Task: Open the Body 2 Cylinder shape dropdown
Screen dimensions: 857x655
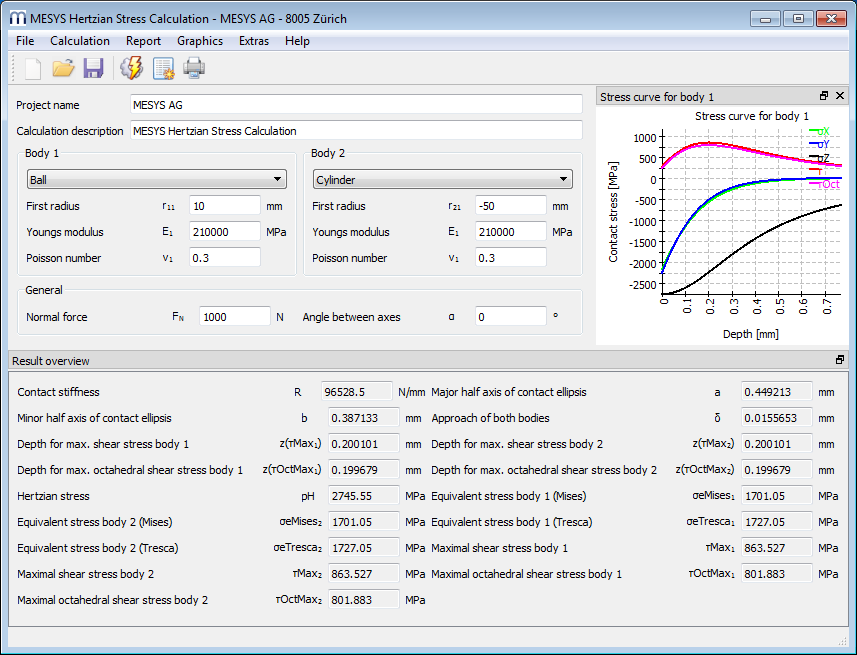Action: click(x=443, y=180)
